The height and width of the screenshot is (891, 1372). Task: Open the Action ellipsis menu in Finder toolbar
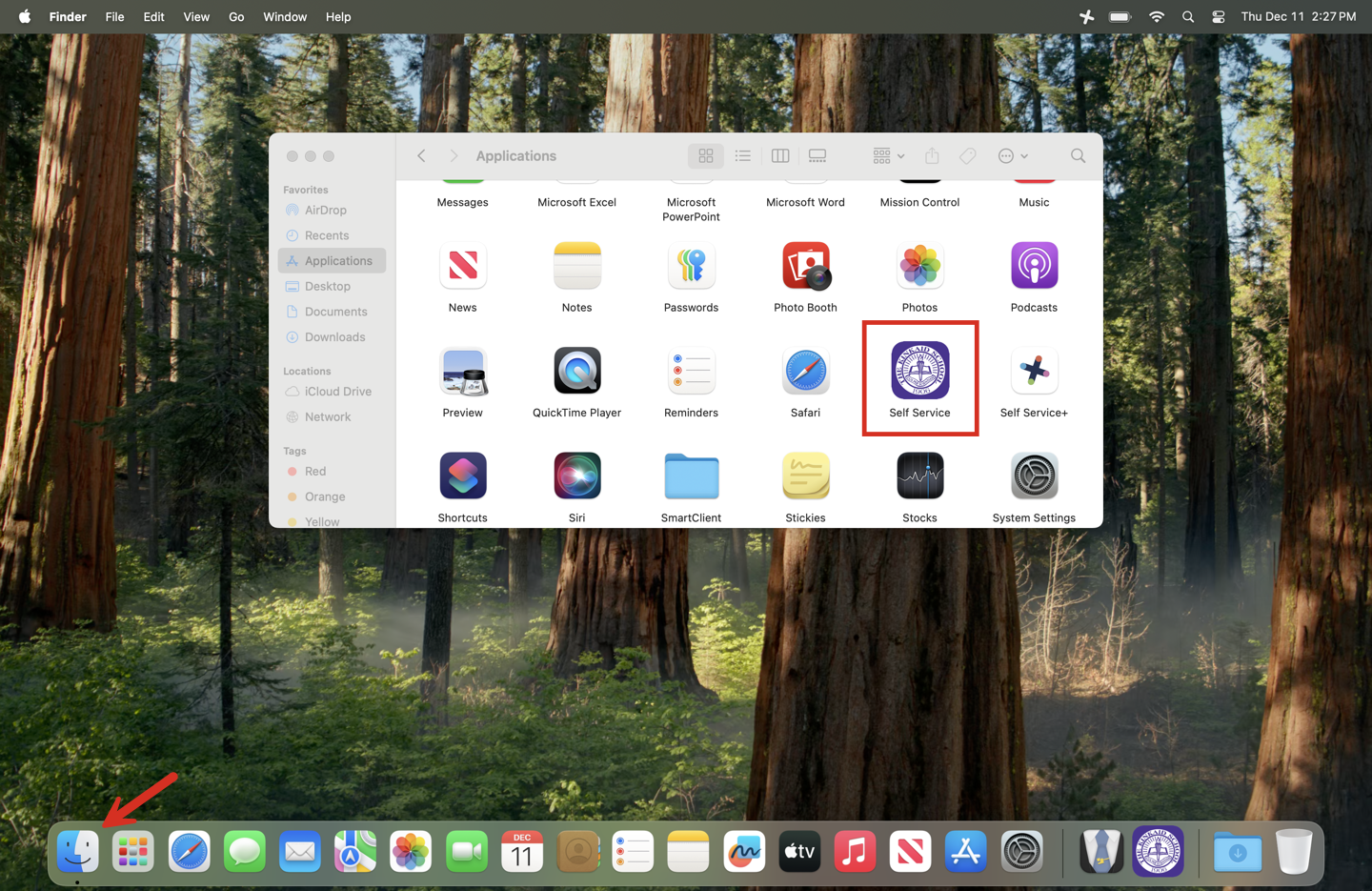tap(1013, 156)
